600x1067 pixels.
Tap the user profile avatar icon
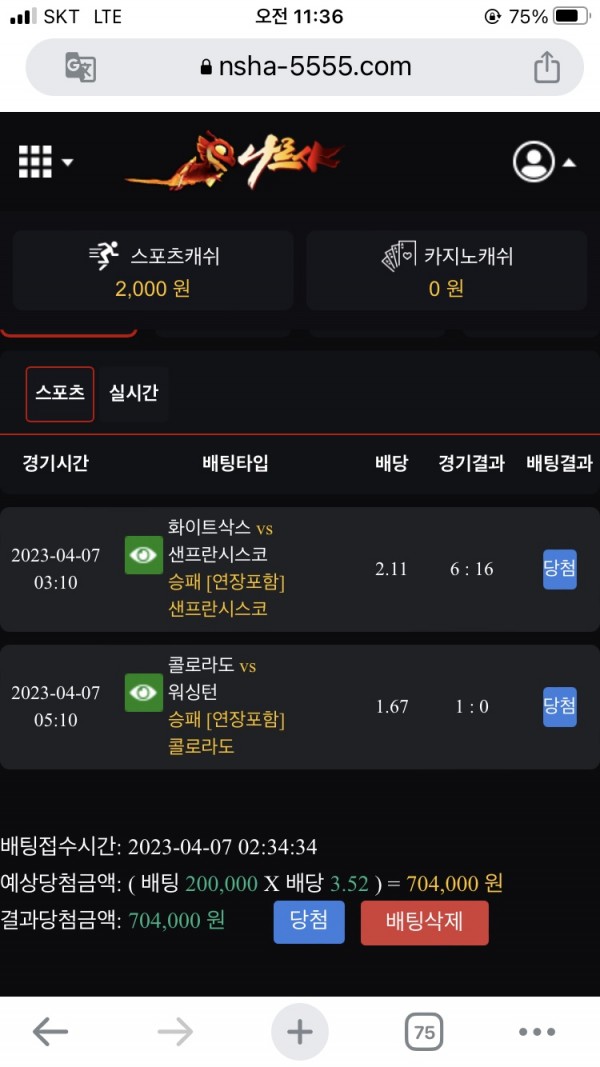click(533, 162)
